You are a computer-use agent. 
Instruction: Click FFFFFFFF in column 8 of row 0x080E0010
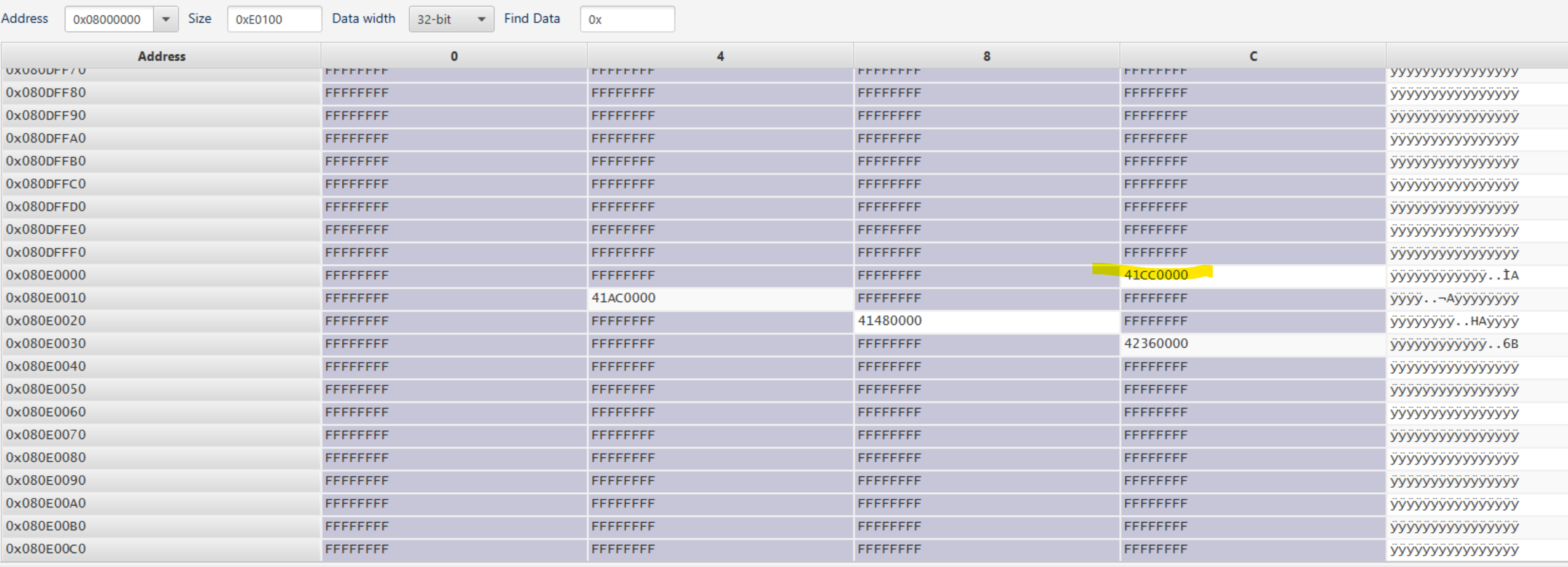[889, 298]
